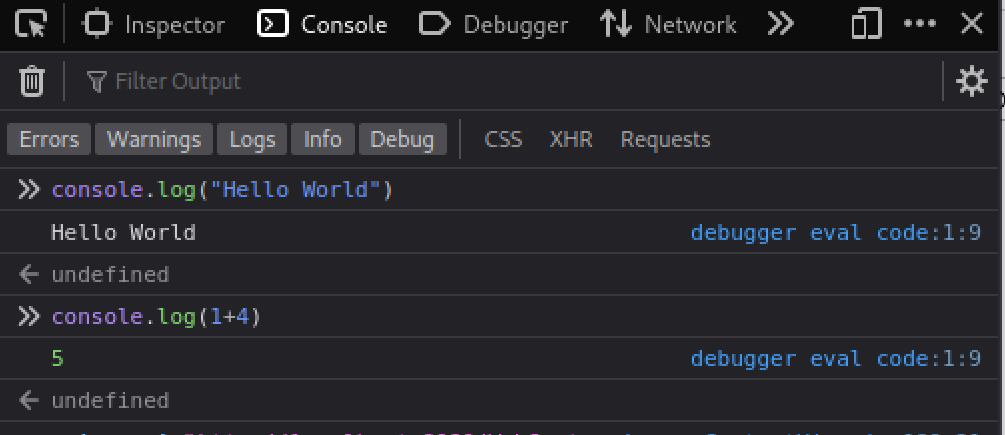Image resolution: width=1005 pixels, height=435 pixels.
Task: Toggle the Errors filter
Action: (49, 139)
